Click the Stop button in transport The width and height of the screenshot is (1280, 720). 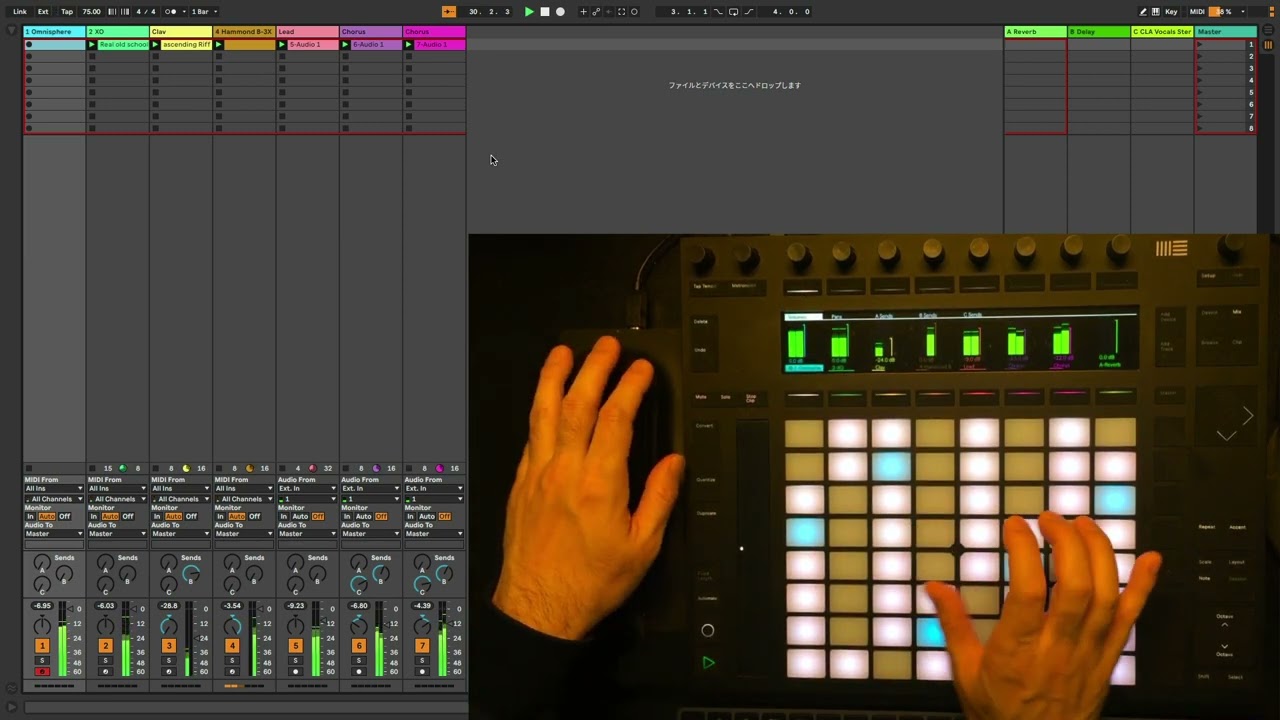(544, 12)
